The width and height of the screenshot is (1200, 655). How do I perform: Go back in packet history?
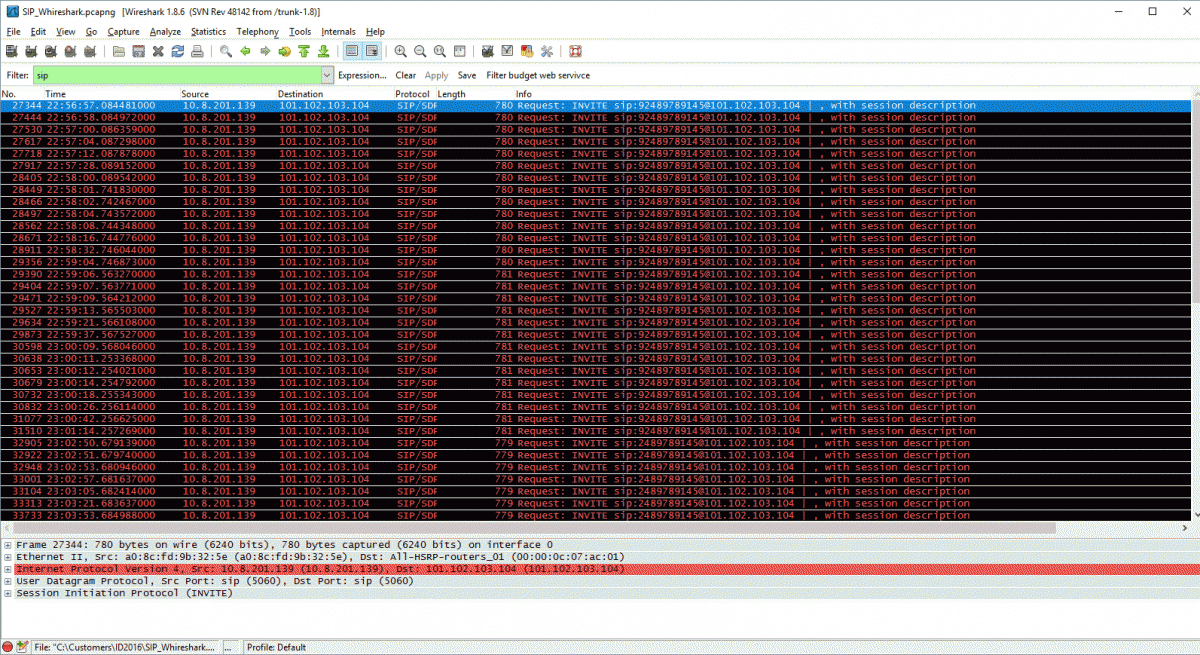[245, 51]
